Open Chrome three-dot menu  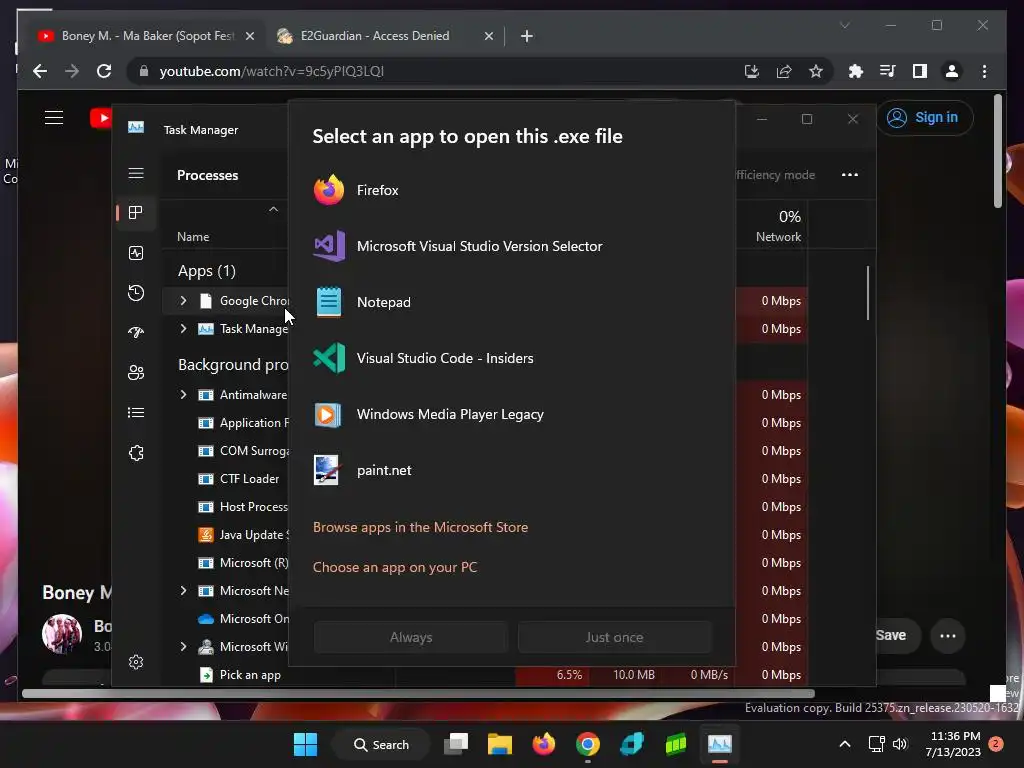coord(984,71)
